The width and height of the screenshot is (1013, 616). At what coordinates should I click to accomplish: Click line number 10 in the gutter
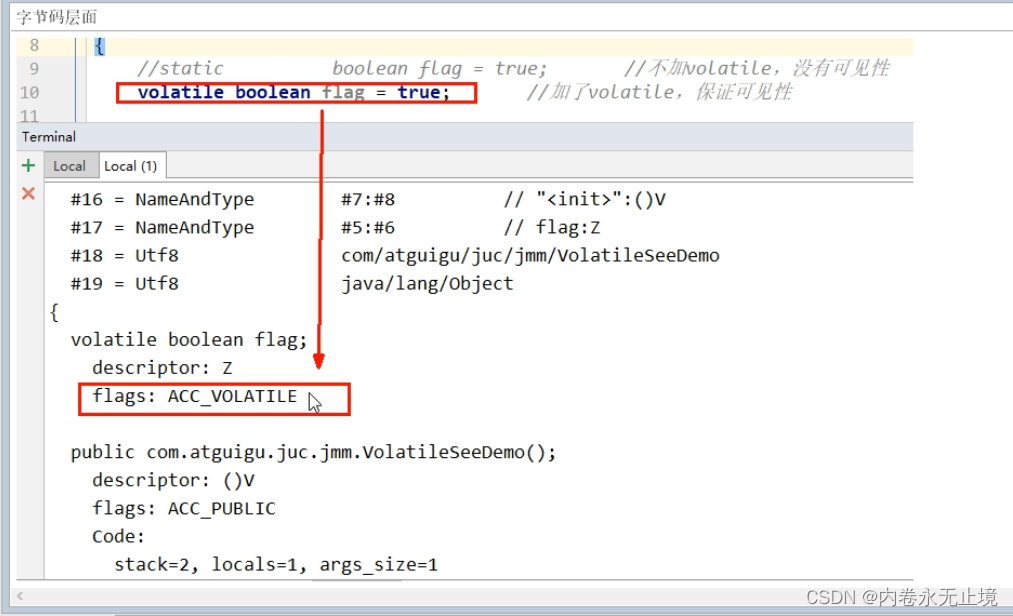[30, 92]
